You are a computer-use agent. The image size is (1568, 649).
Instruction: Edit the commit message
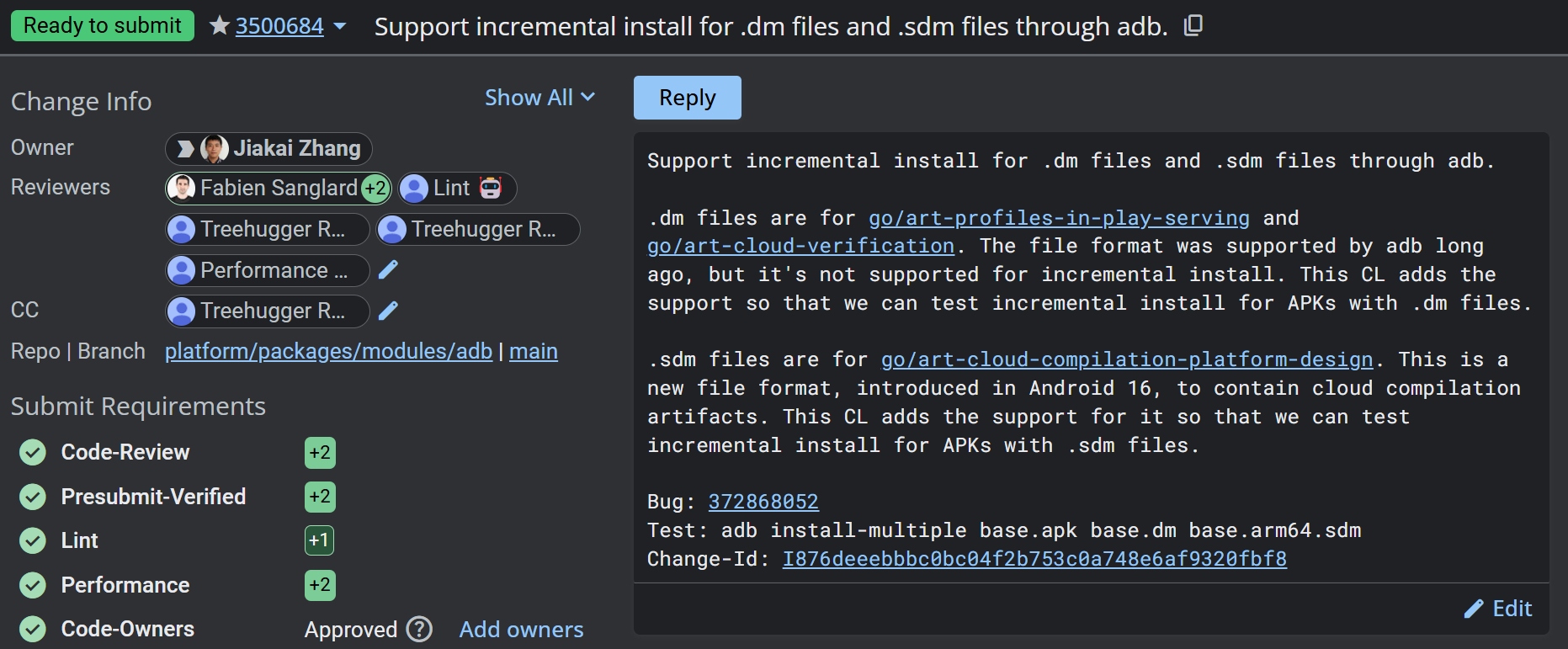1498,609
